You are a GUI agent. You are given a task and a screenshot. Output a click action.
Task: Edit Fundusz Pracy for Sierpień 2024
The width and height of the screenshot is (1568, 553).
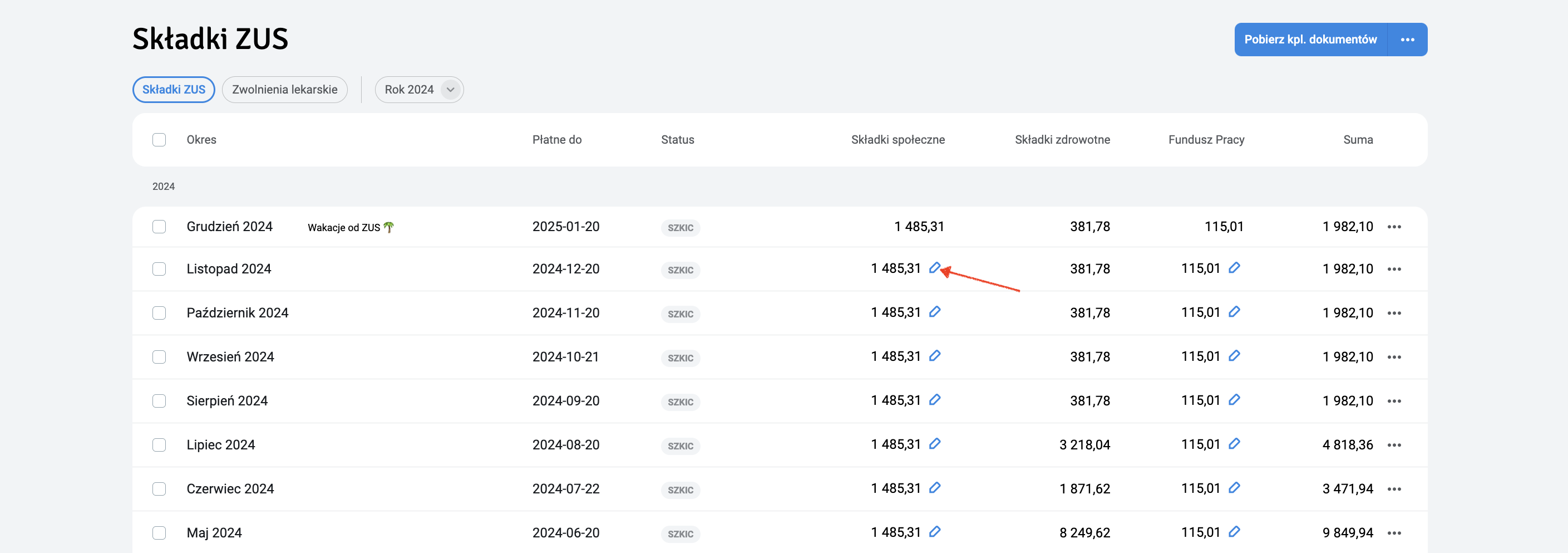click(1234, 399)
